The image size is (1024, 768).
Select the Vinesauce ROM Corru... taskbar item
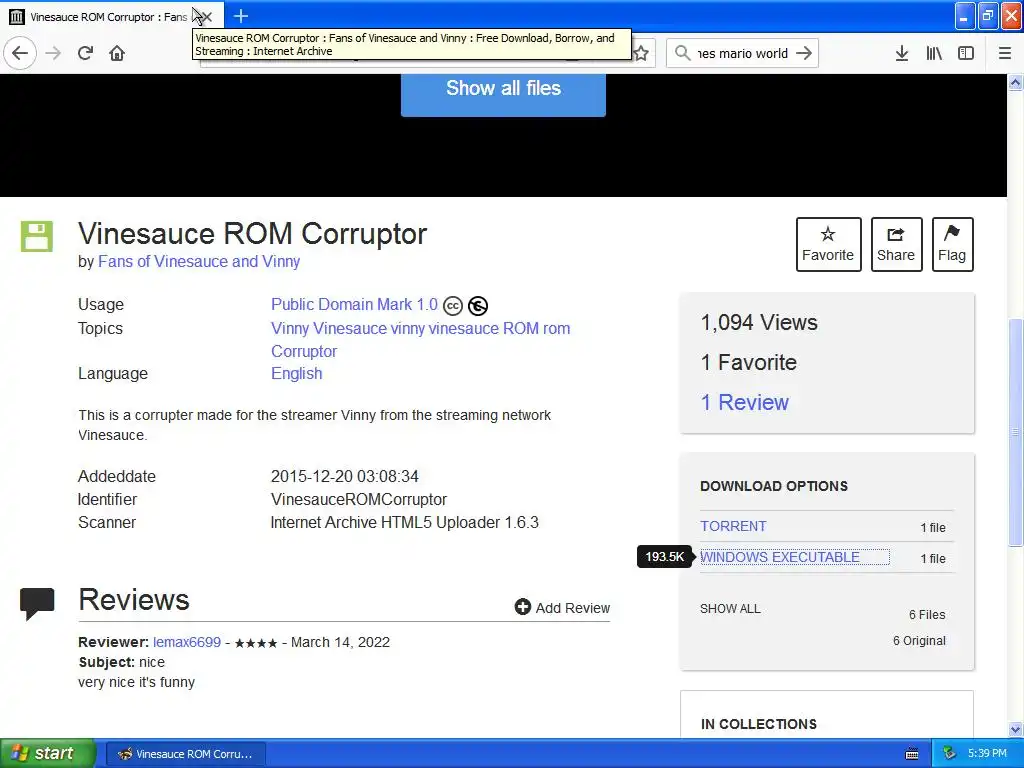(185, 754)
